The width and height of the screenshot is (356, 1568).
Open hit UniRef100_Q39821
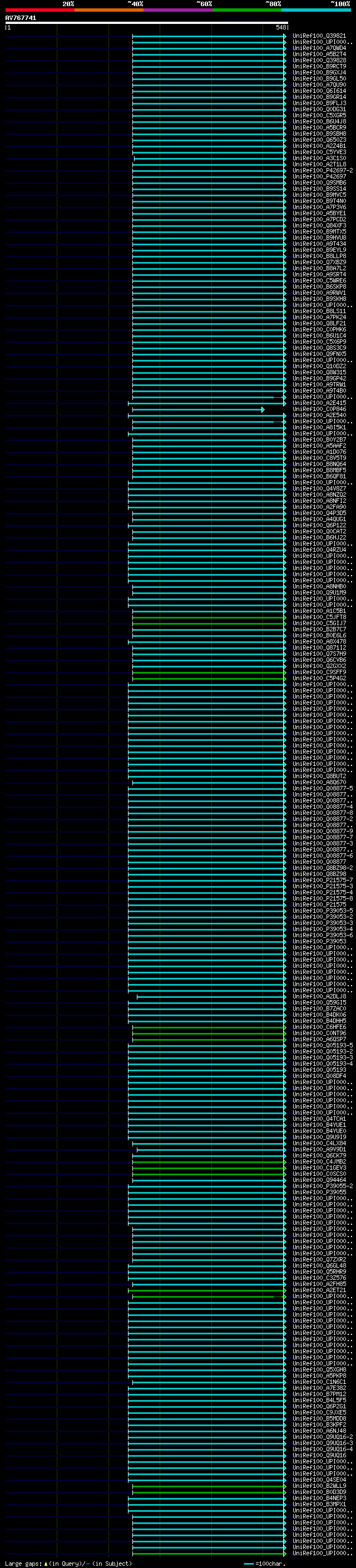tap(319, 36)
